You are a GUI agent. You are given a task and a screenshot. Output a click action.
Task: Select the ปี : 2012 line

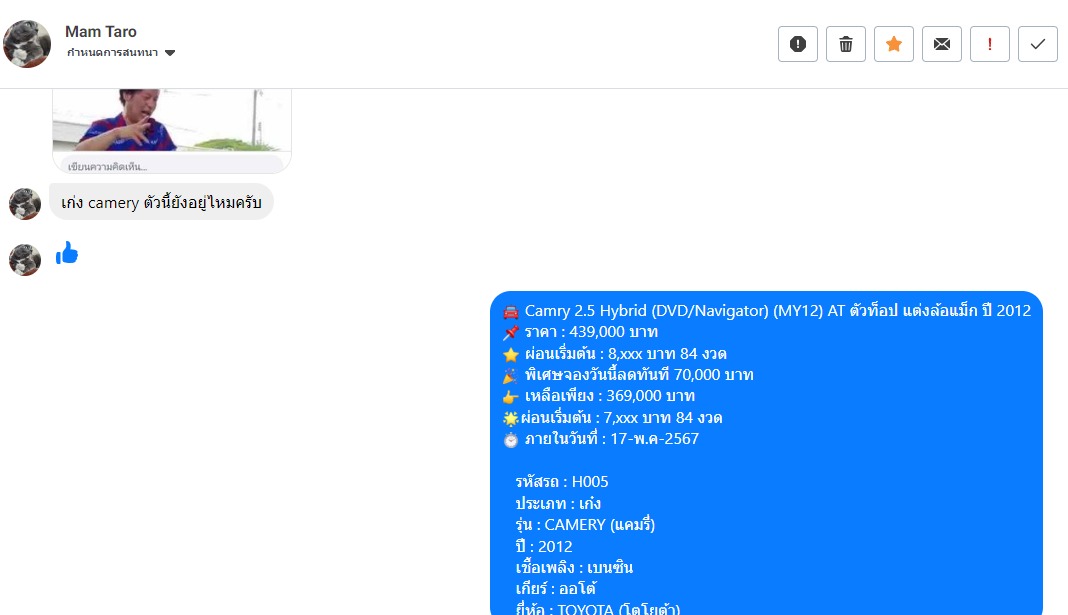544,546
